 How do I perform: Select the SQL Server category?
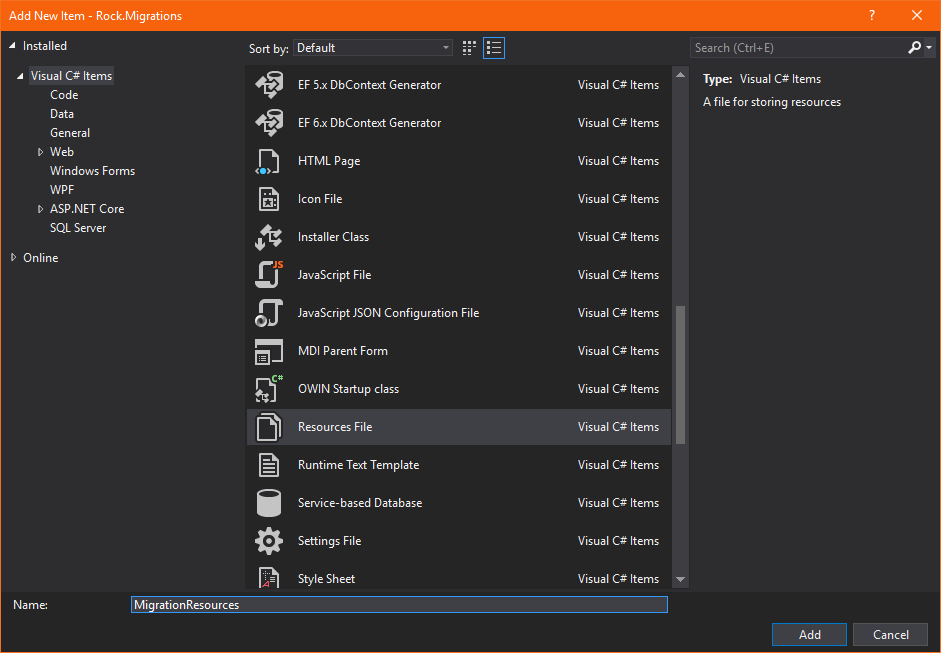78,228
